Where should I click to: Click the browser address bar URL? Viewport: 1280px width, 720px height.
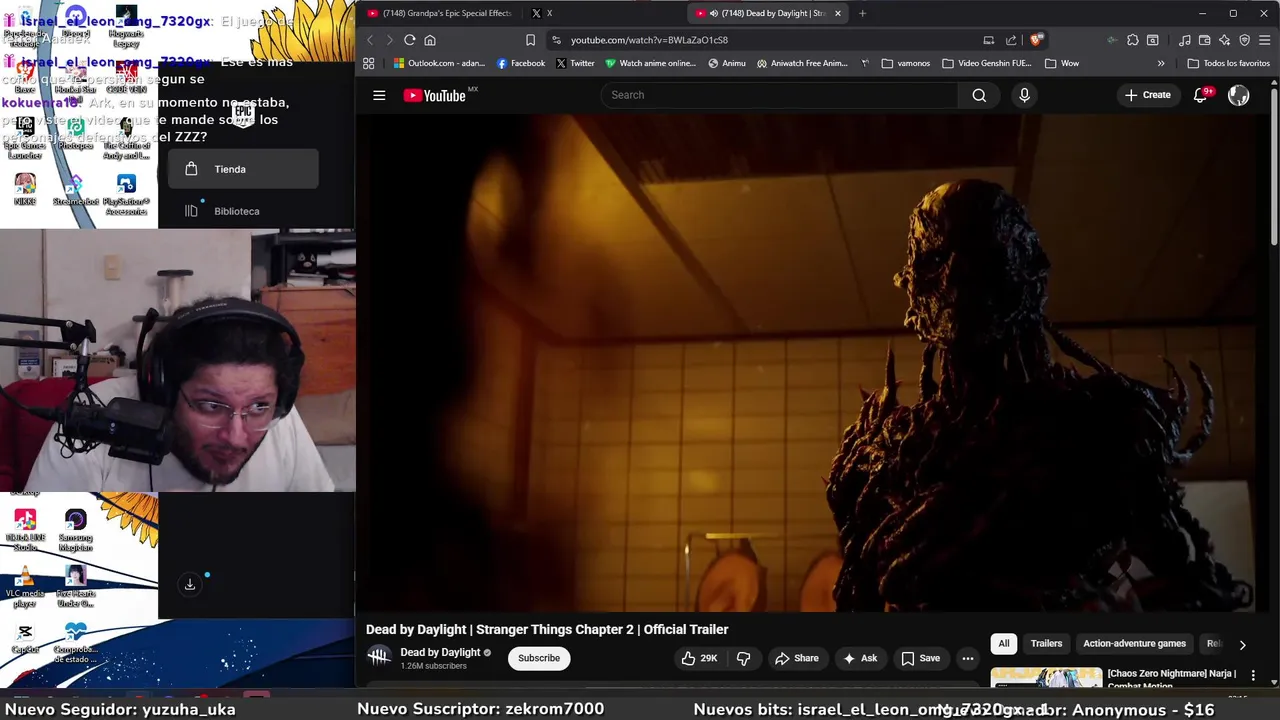[649, 40]
